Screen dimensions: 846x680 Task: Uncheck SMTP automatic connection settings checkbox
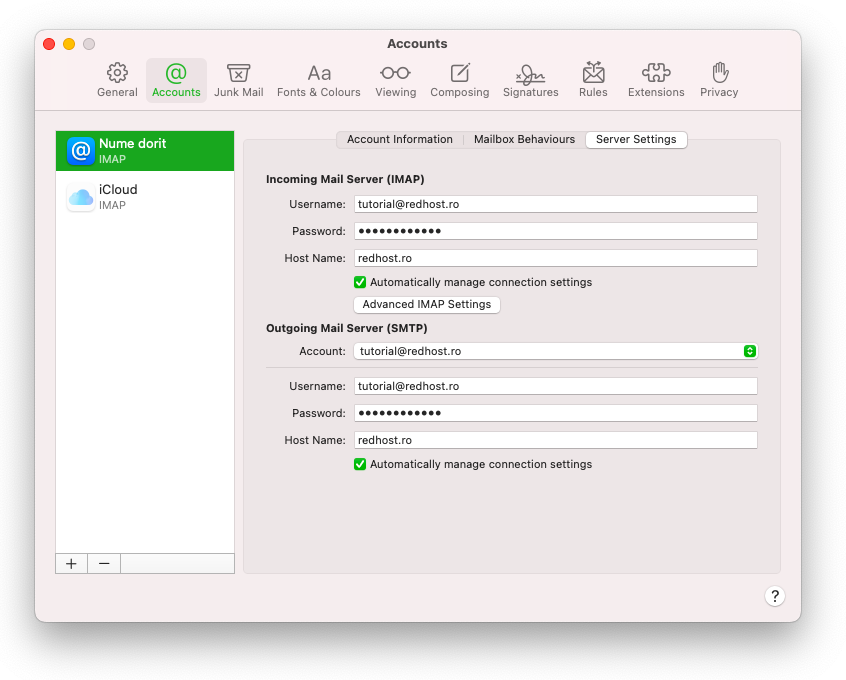[x=360, y=464]
